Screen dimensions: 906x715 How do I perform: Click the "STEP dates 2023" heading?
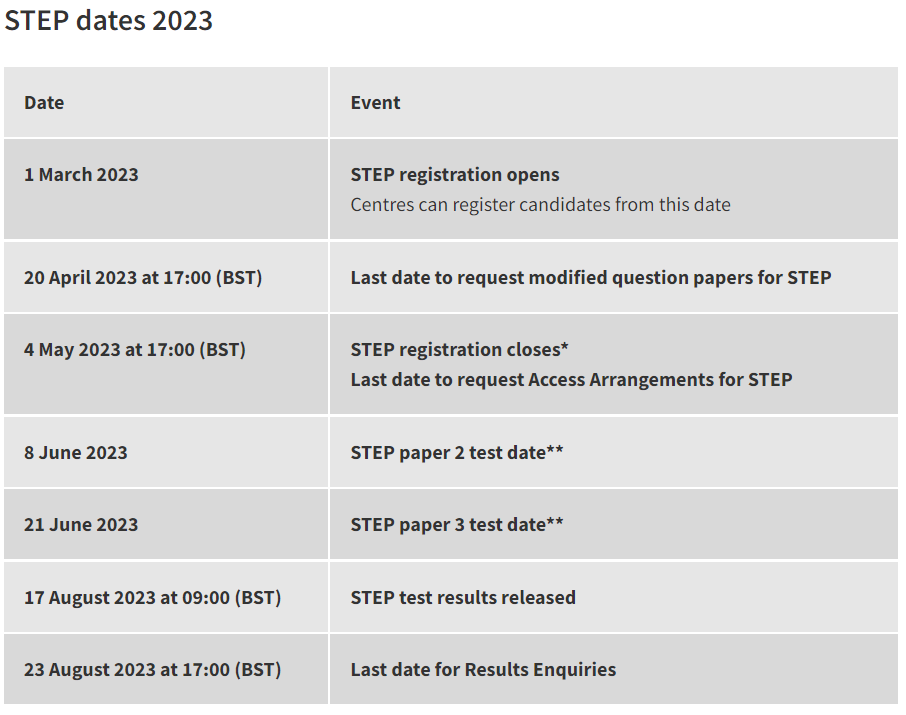coord(108,21)
